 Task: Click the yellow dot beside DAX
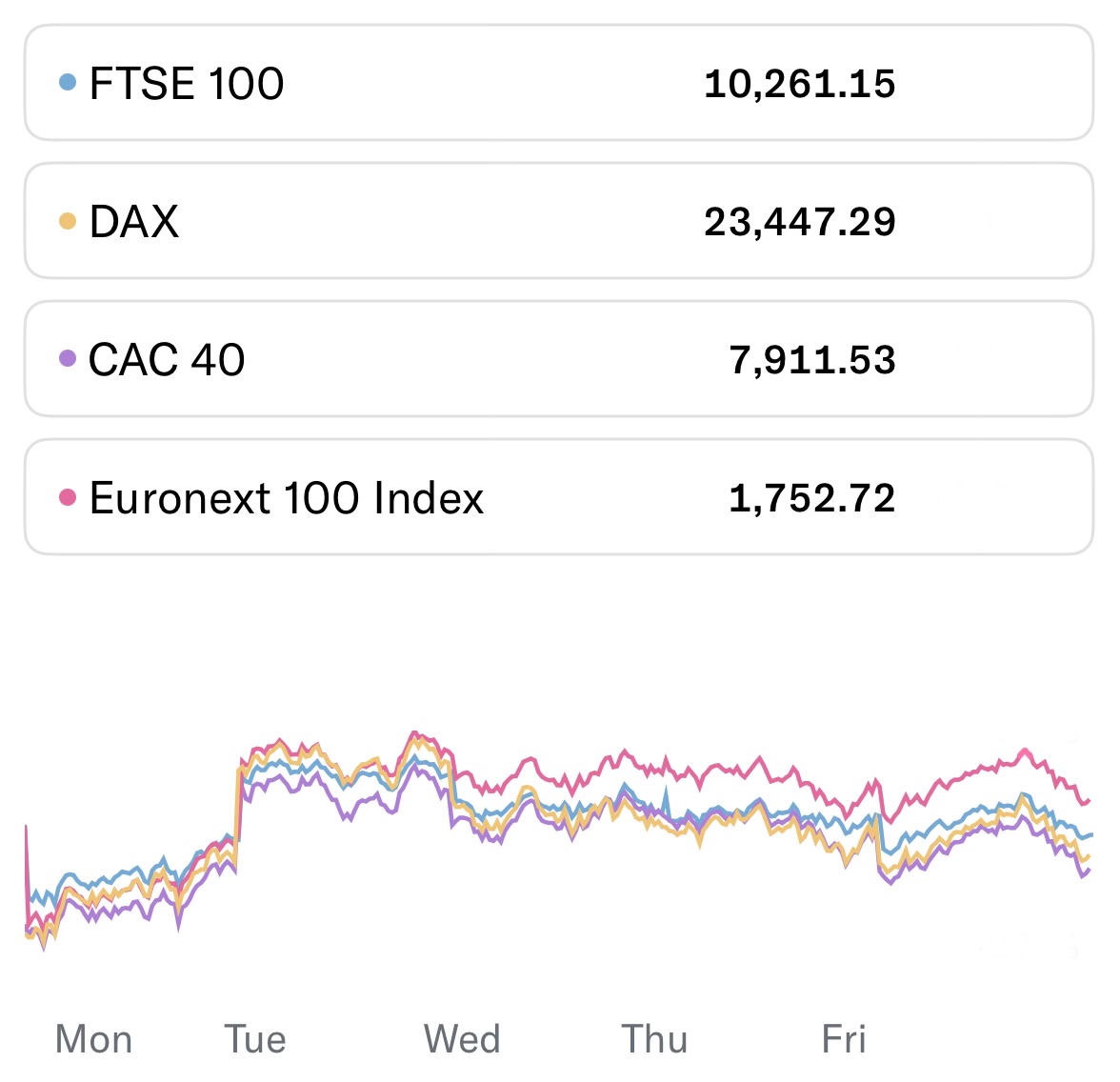68,221
